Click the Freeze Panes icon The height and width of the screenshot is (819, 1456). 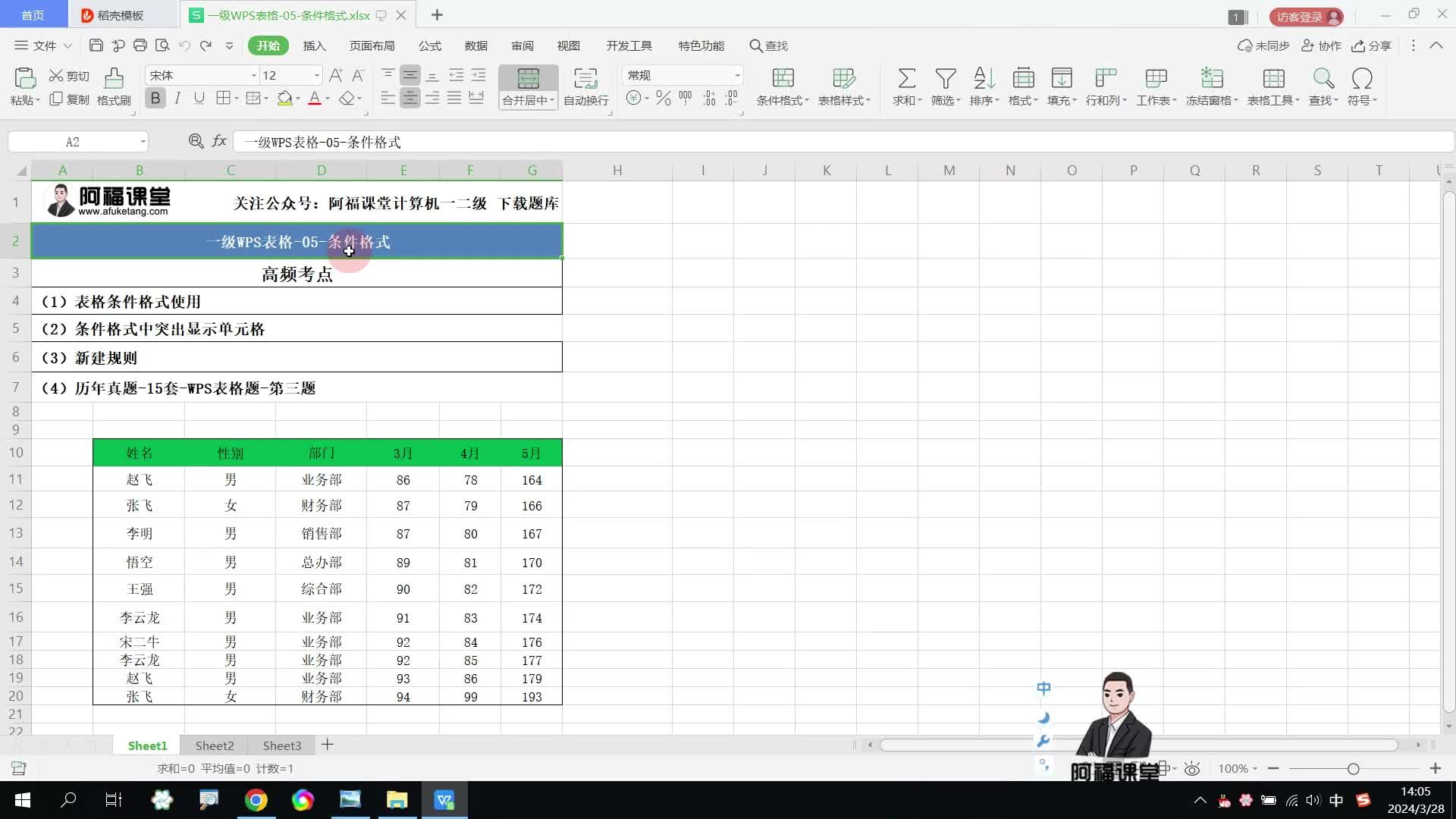pyautogui.click(x=1211, y=79)
